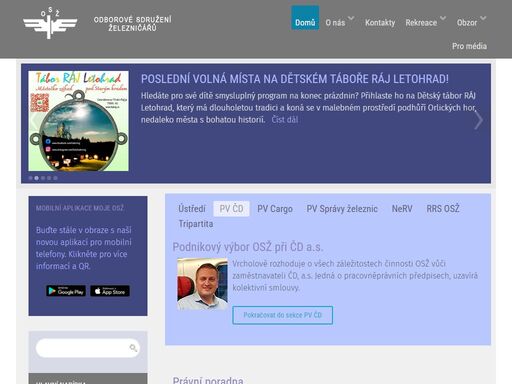
Task: Select the first carousel indicator dot
Action: (x=30, y=178)
